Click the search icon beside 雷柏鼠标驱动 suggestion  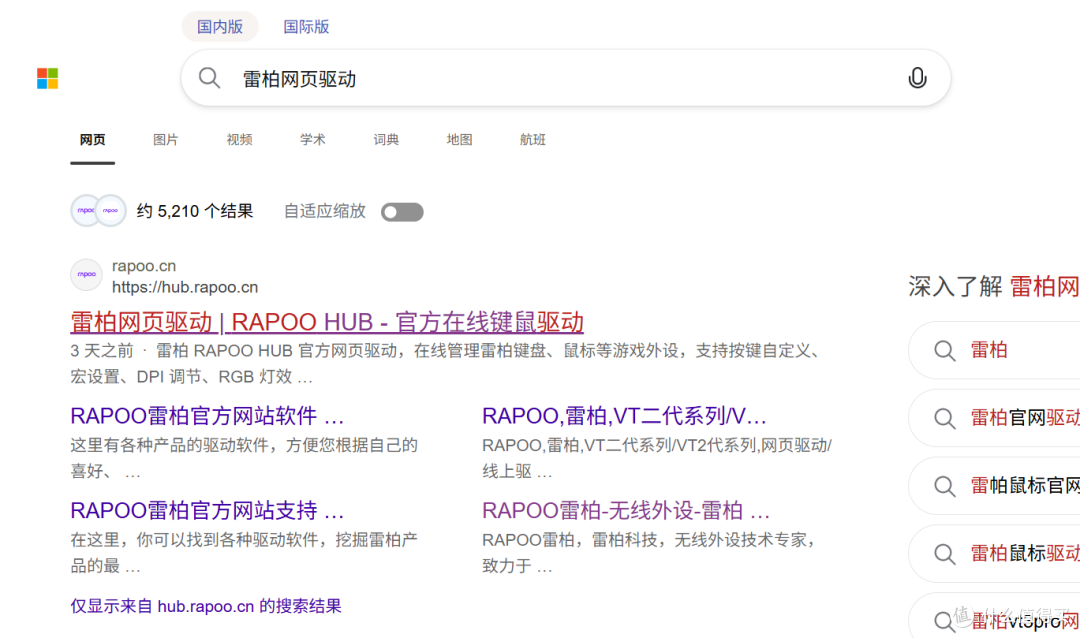point(944,554)
